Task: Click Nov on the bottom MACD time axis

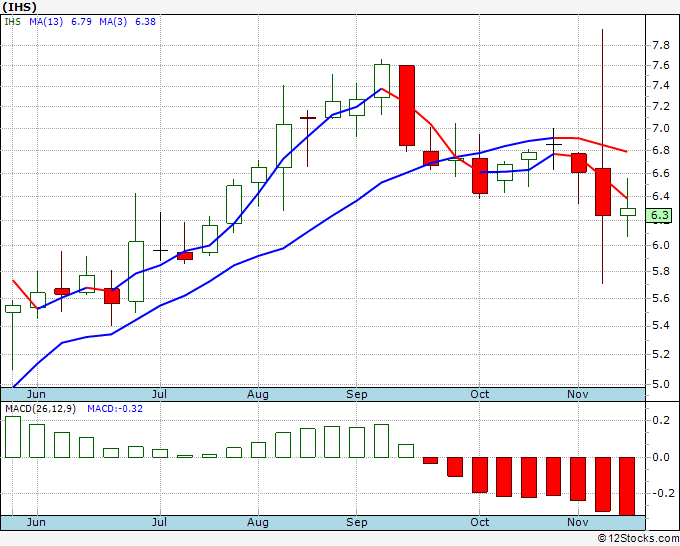Action: (578, 522)
